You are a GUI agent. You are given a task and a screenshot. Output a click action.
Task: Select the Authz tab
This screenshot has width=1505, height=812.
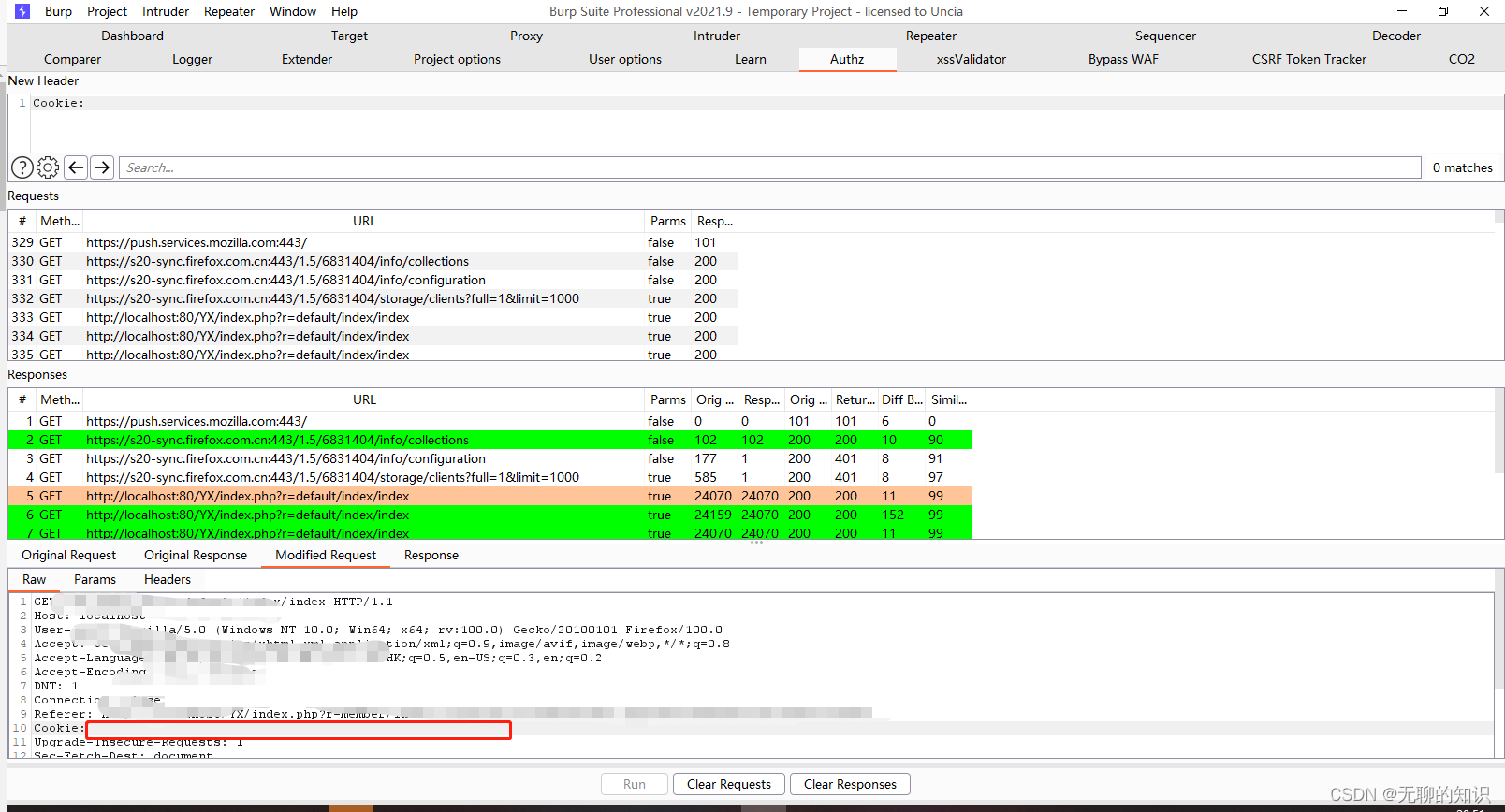[x=847, y=59]
